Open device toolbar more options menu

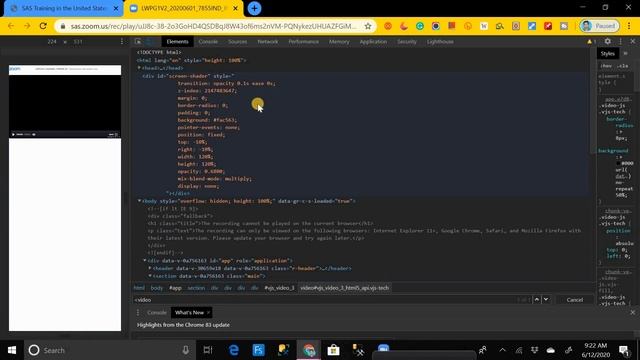coord(122,41)
